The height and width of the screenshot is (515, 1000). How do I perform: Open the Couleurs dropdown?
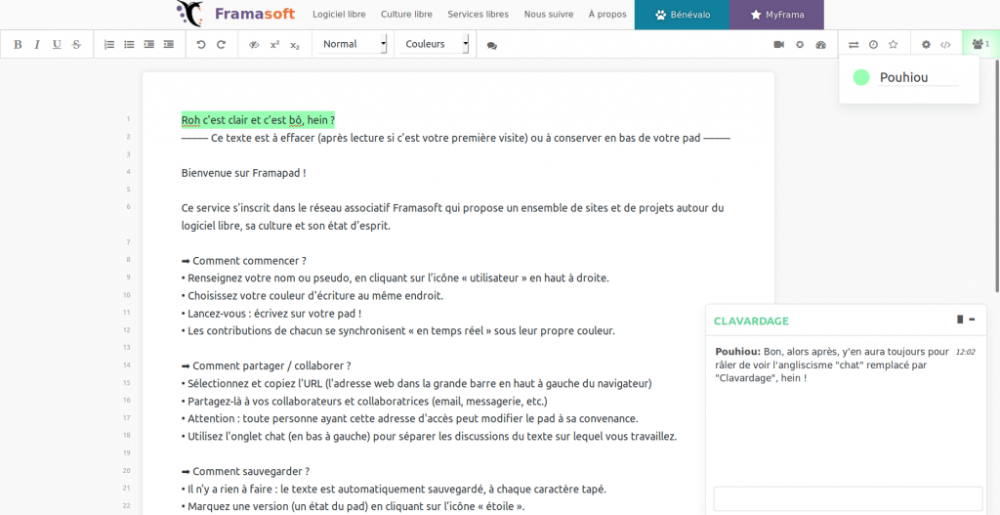(435, 44)
